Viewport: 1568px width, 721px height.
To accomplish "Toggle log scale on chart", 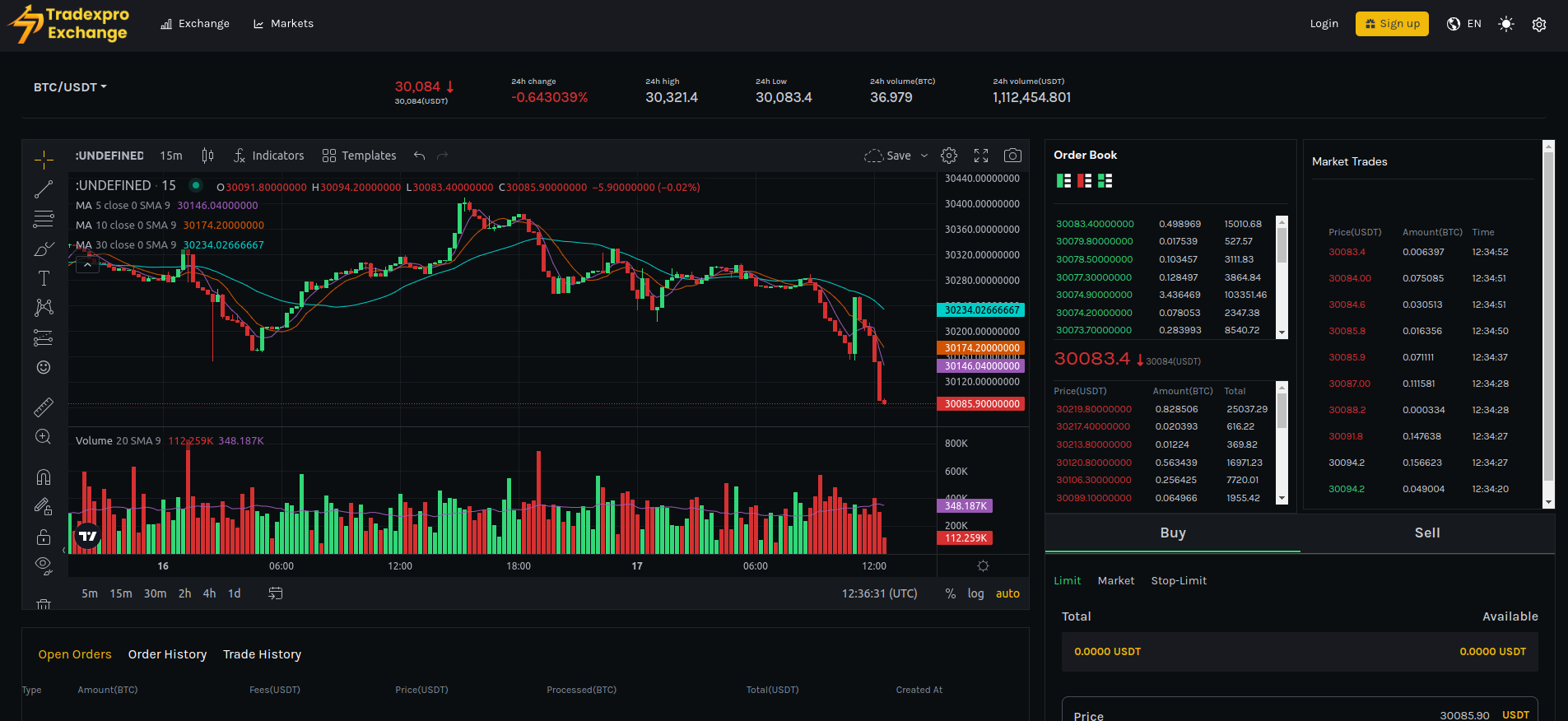I will click(x=975, y=593).
